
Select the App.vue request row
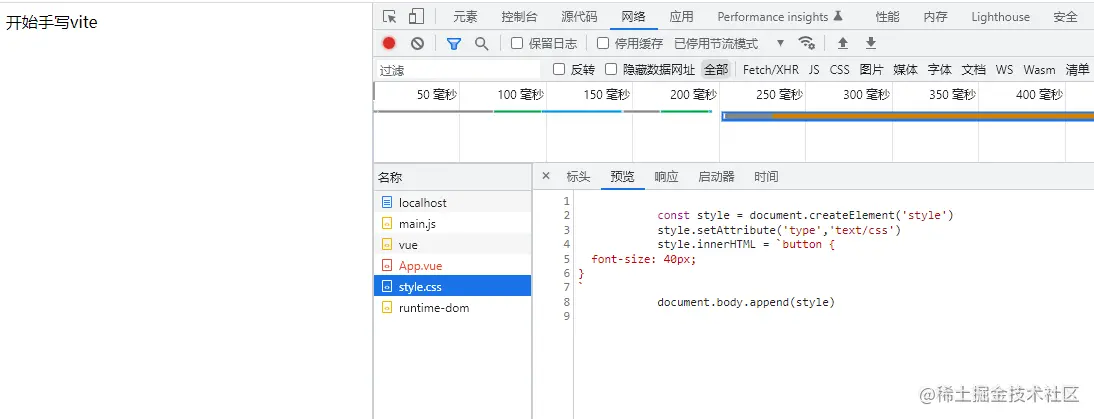[452, 266]
